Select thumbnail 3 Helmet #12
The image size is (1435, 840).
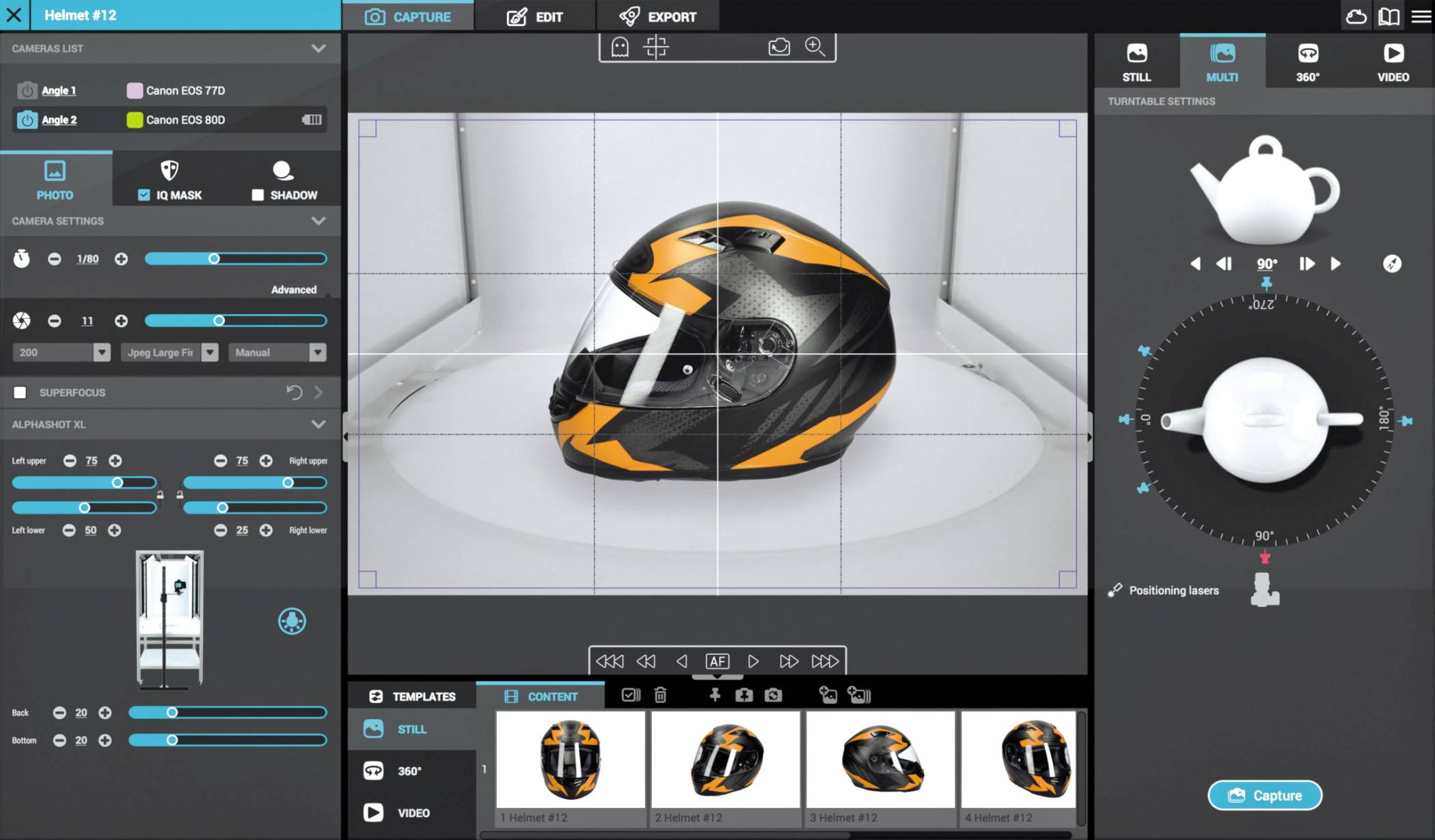coord(880,769)
